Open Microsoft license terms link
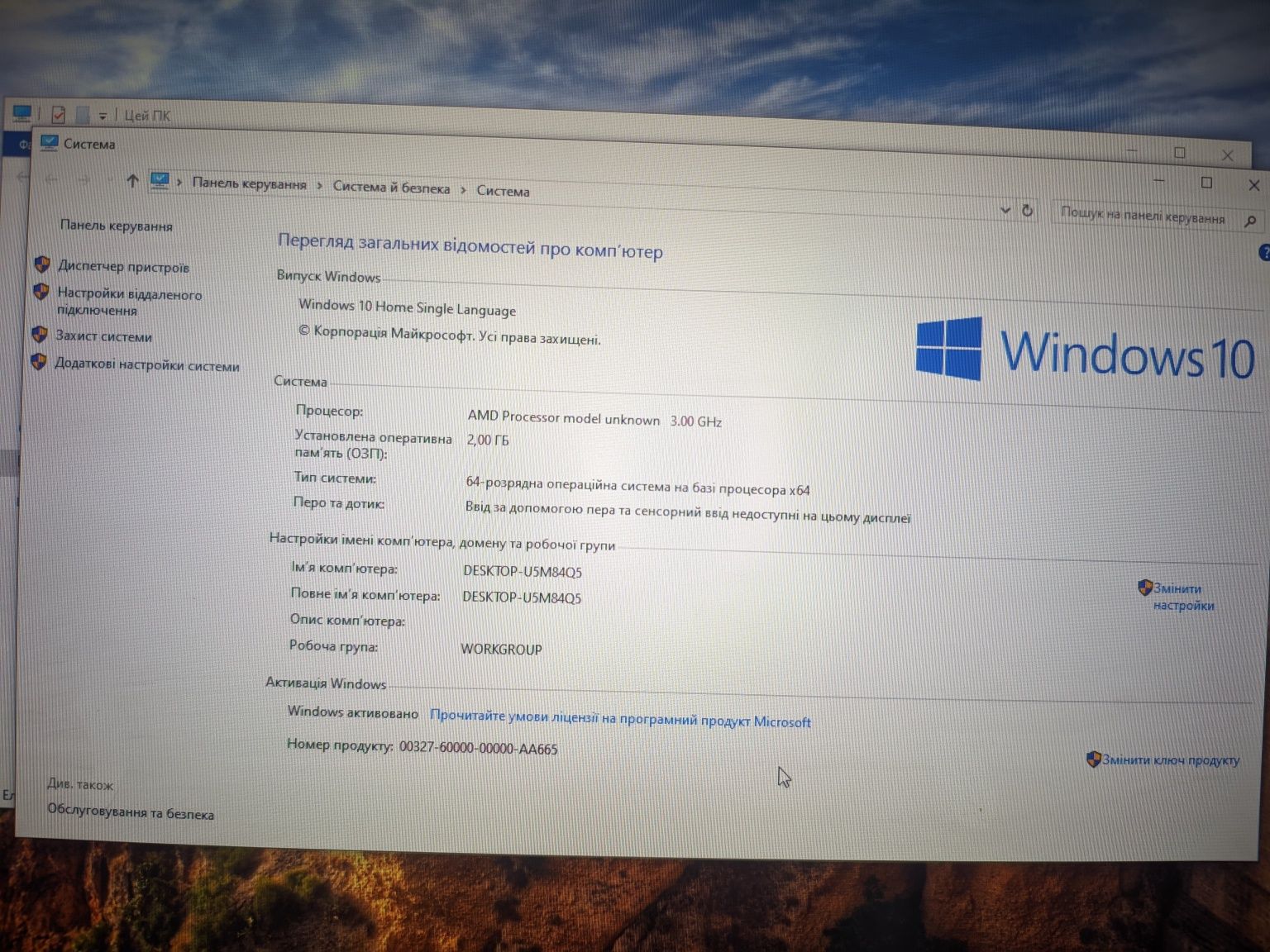The image size is (1270, 952). tap(620, 719)
